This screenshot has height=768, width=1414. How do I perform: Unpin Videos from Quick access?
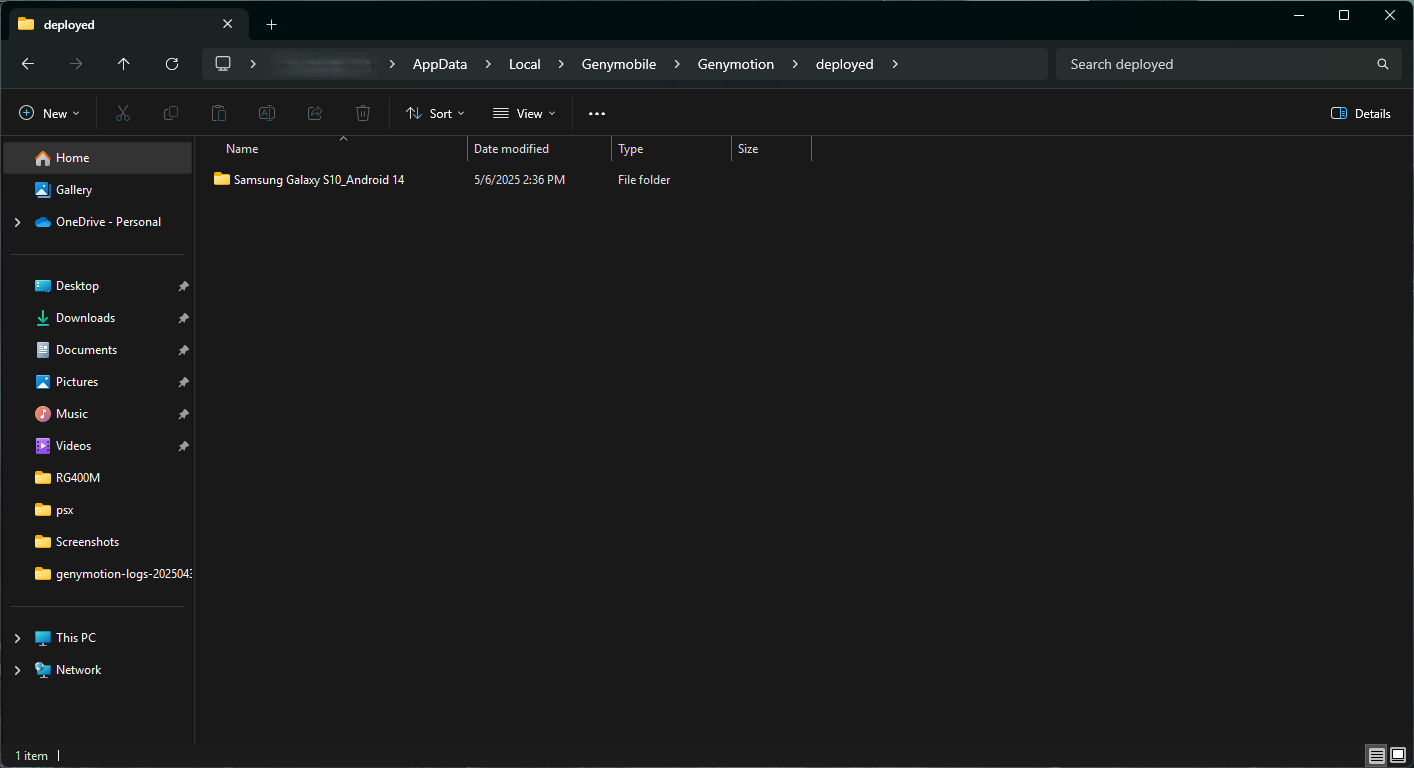183,446
